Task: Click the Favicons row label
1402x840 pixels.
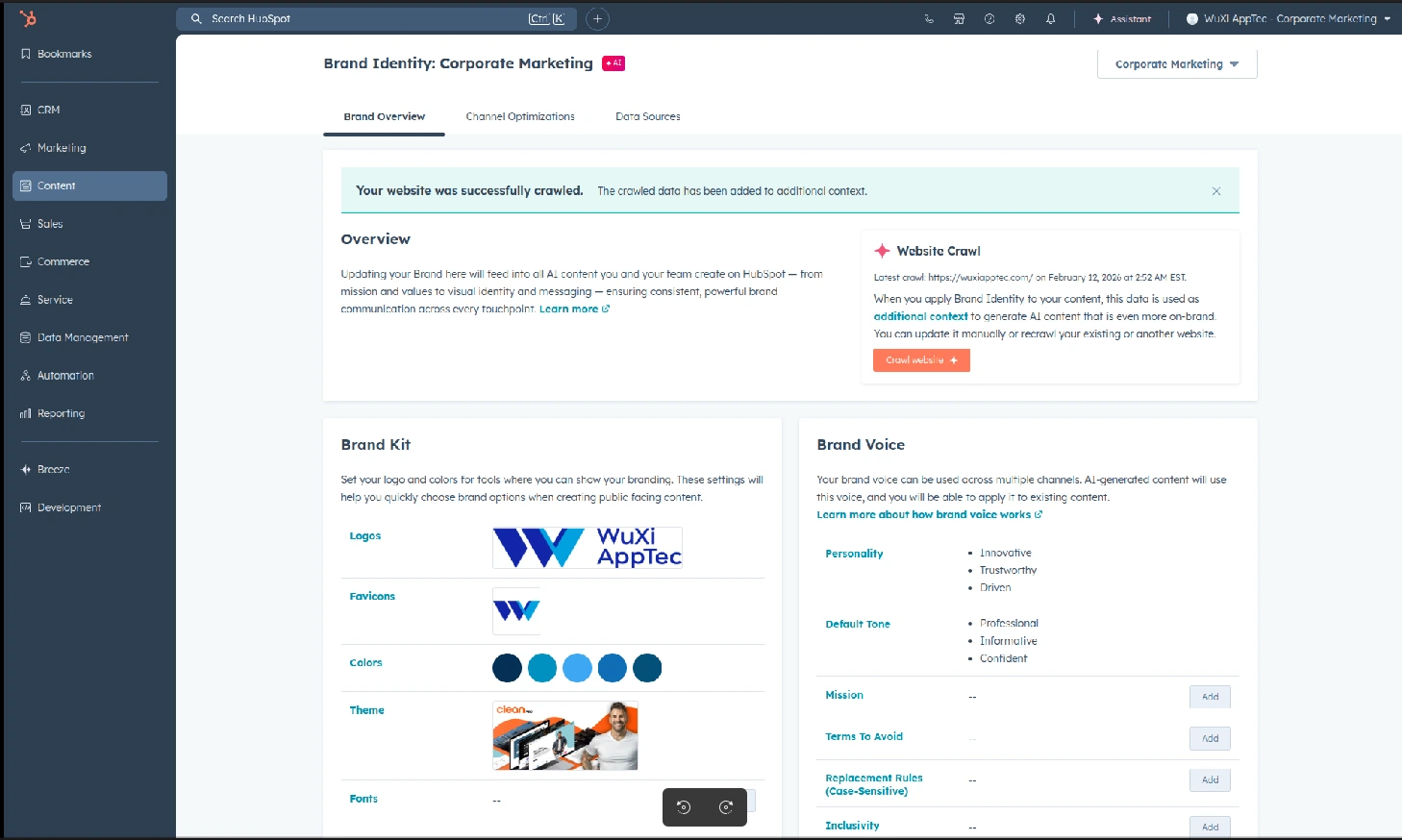Action: coord(372,596)
